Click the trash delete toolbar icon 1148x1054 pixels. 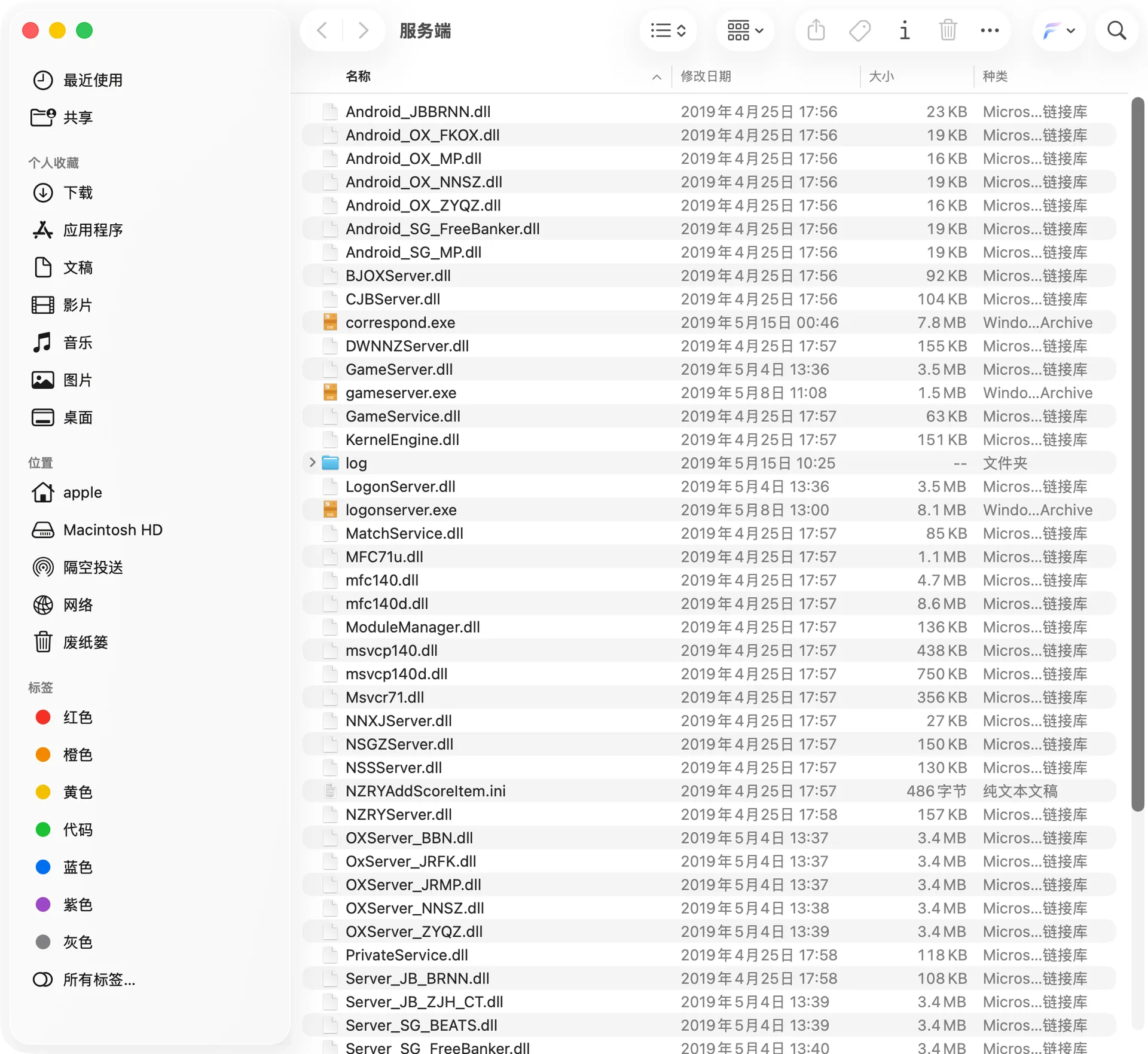[x=948, y=30]
